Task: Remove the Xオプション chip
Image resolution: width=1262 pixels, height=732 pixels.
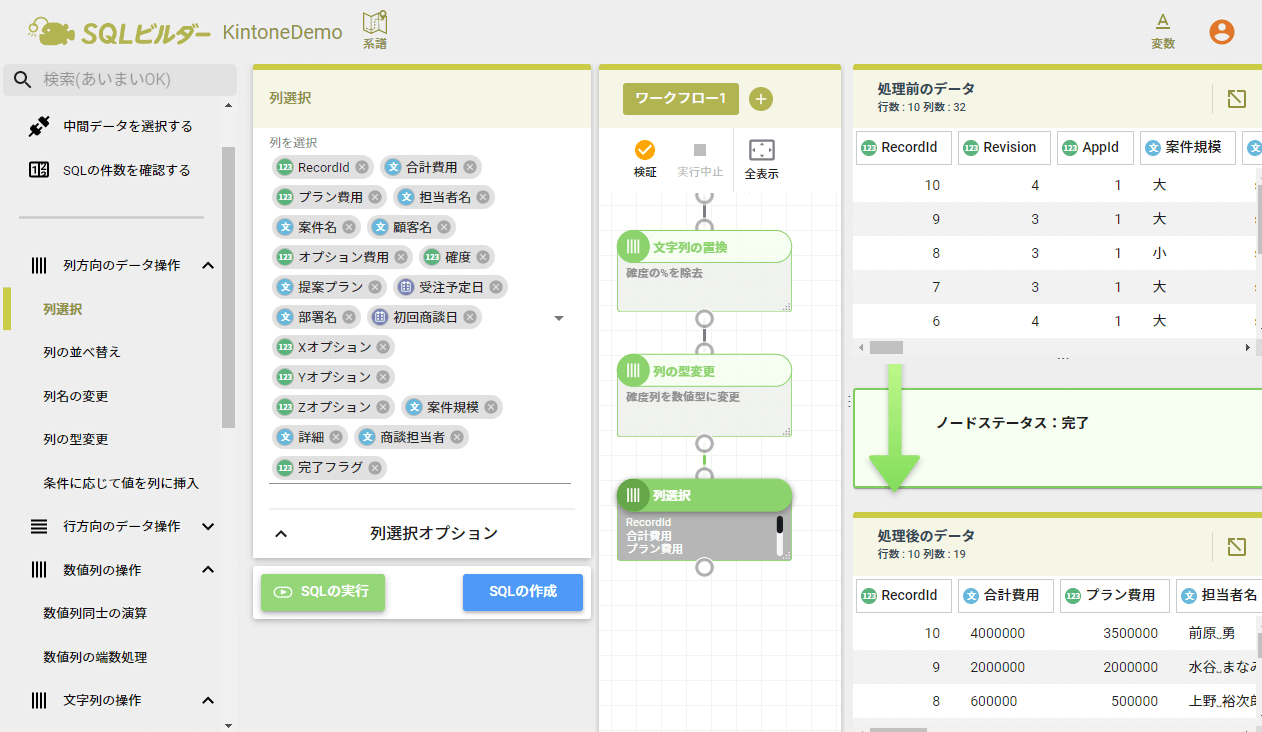Action: 383,347
